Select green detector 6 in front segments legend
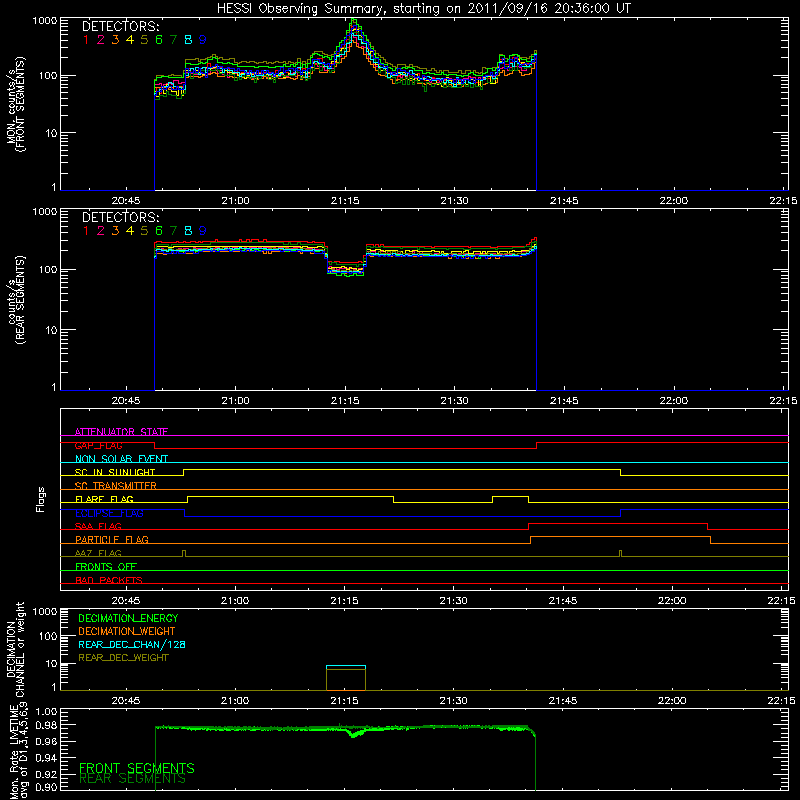 pyautogui.click(x=159, y=40)
